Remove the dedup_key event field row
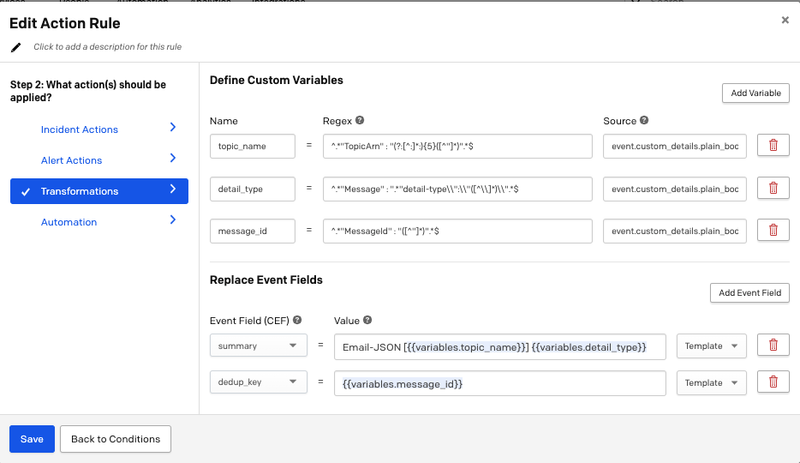The width and height of the screenshot is (800, 463). click(772, 383)
